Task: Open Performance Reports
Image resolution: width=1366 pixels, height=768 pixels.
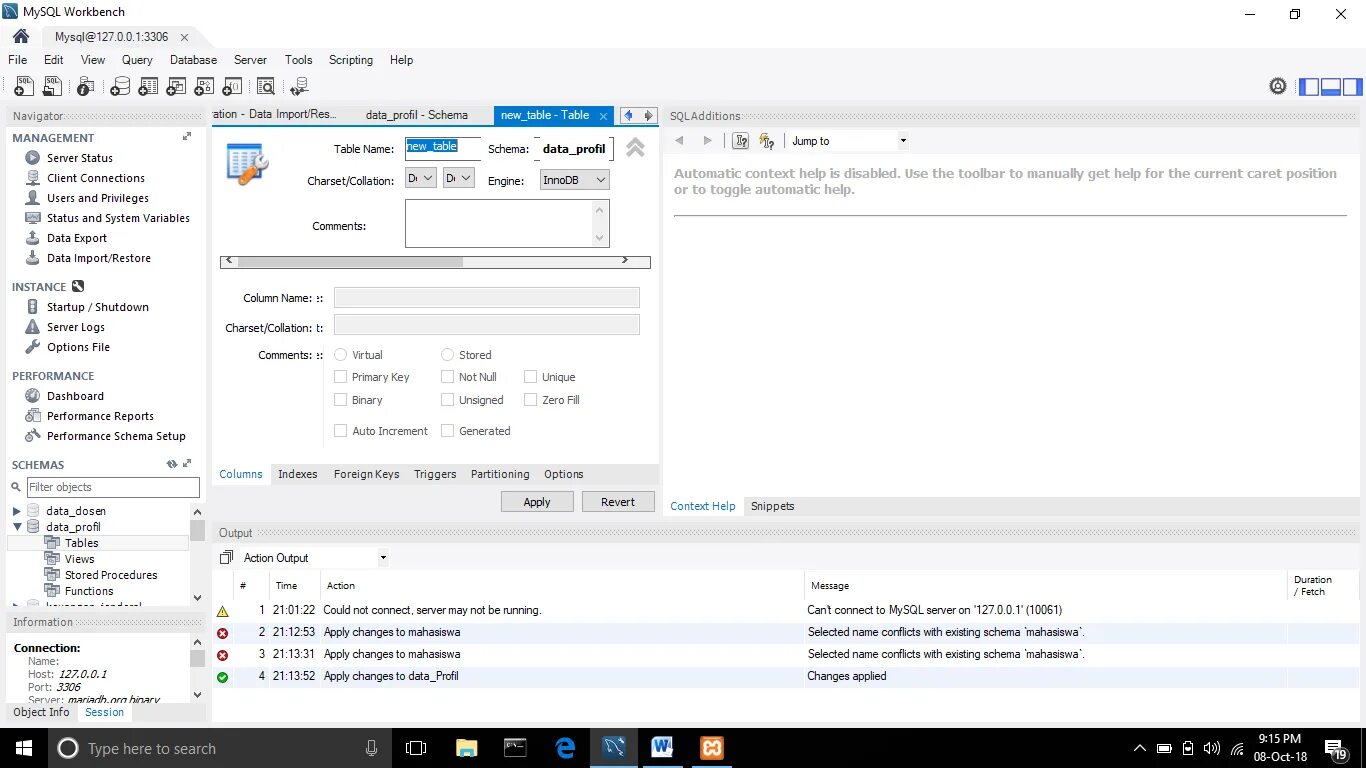Action: click(x=100, y=416)
